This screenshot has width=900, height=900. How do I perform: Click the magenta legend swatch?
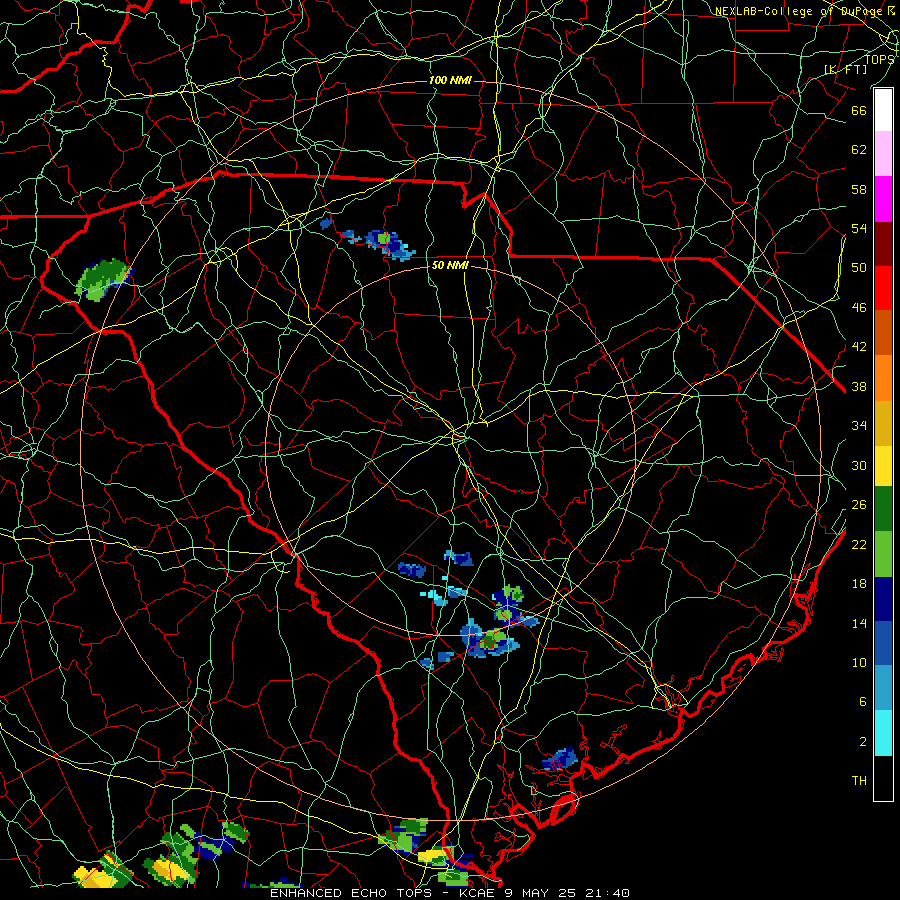883,199
